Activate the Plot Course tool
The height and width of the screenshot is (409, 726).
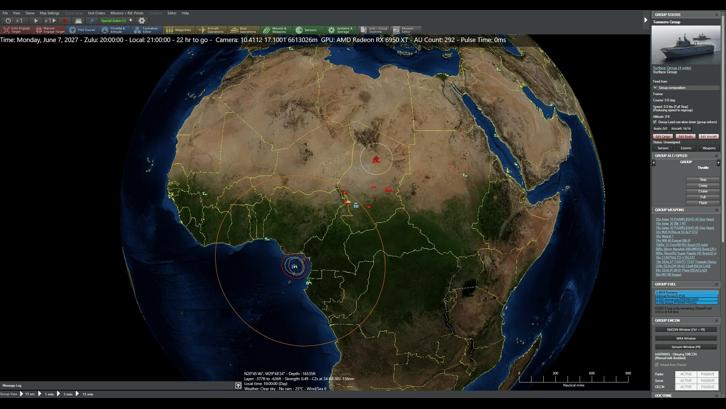83,30
